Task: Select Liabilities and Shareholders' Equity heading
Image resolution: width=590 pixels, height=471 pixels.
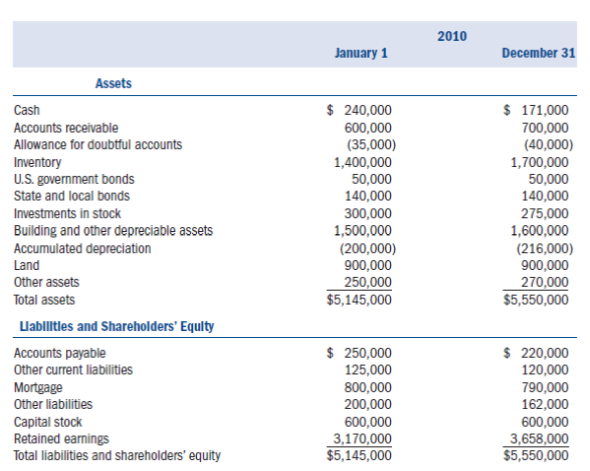Action: tap(117, 326)
